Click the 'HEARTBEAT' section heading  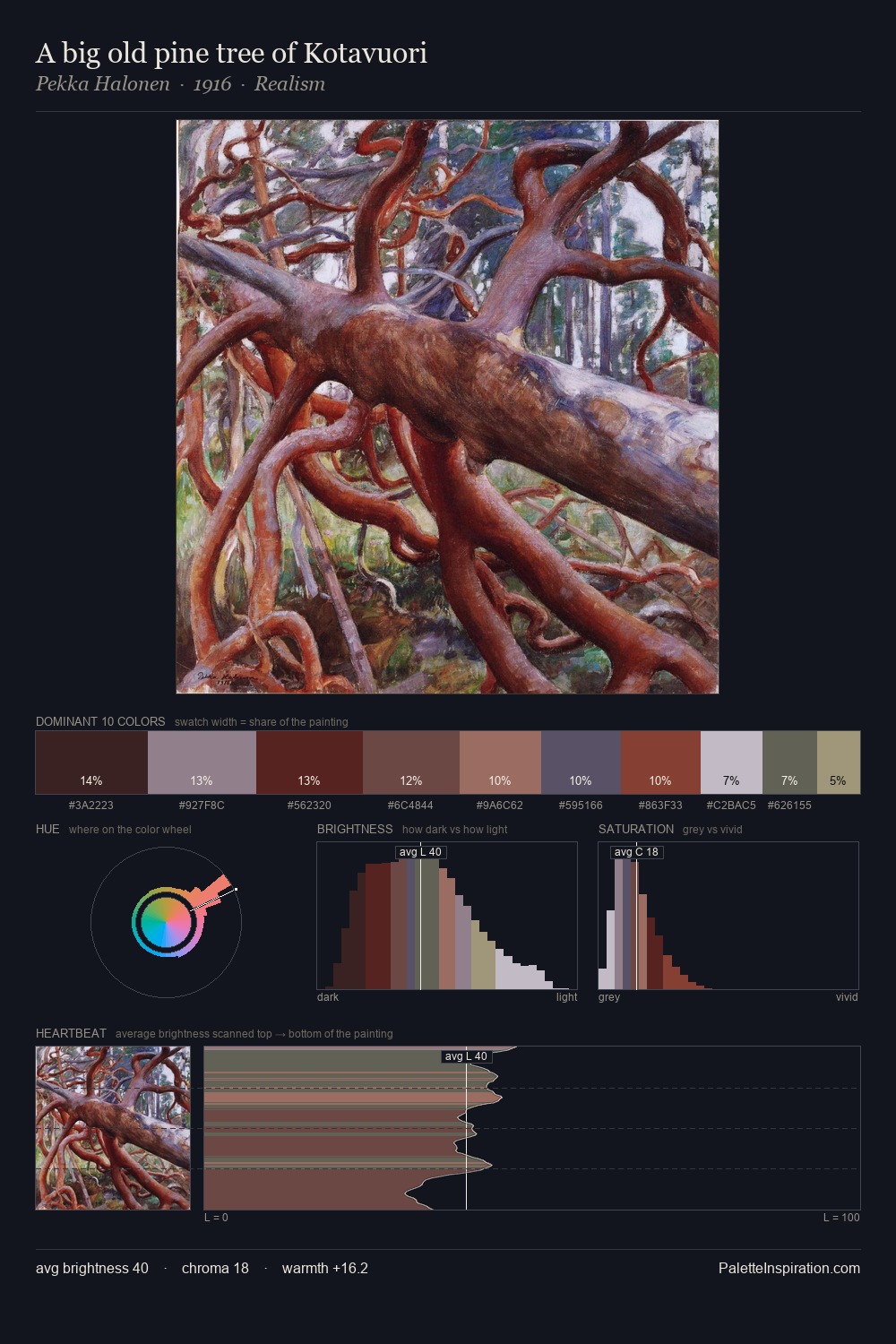tap(71, 1033)
